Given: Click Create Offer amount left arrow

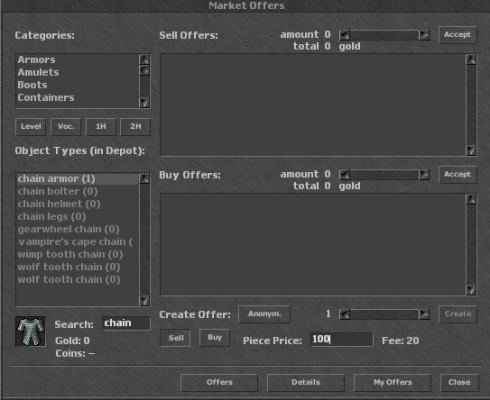Looking at the screenshot, I should [x=344, y=314].
